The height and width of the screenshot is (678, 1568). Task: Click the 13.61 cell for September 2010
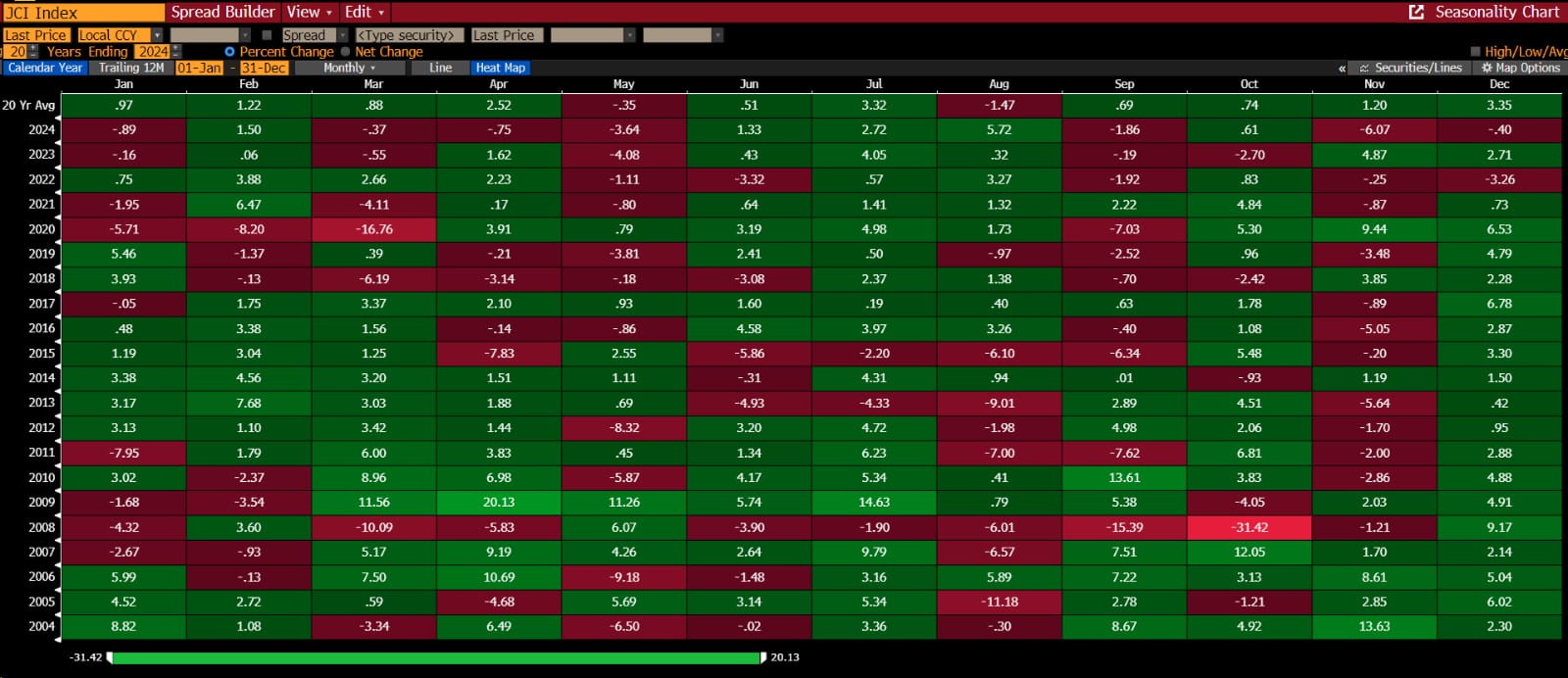coord(1124,478)
